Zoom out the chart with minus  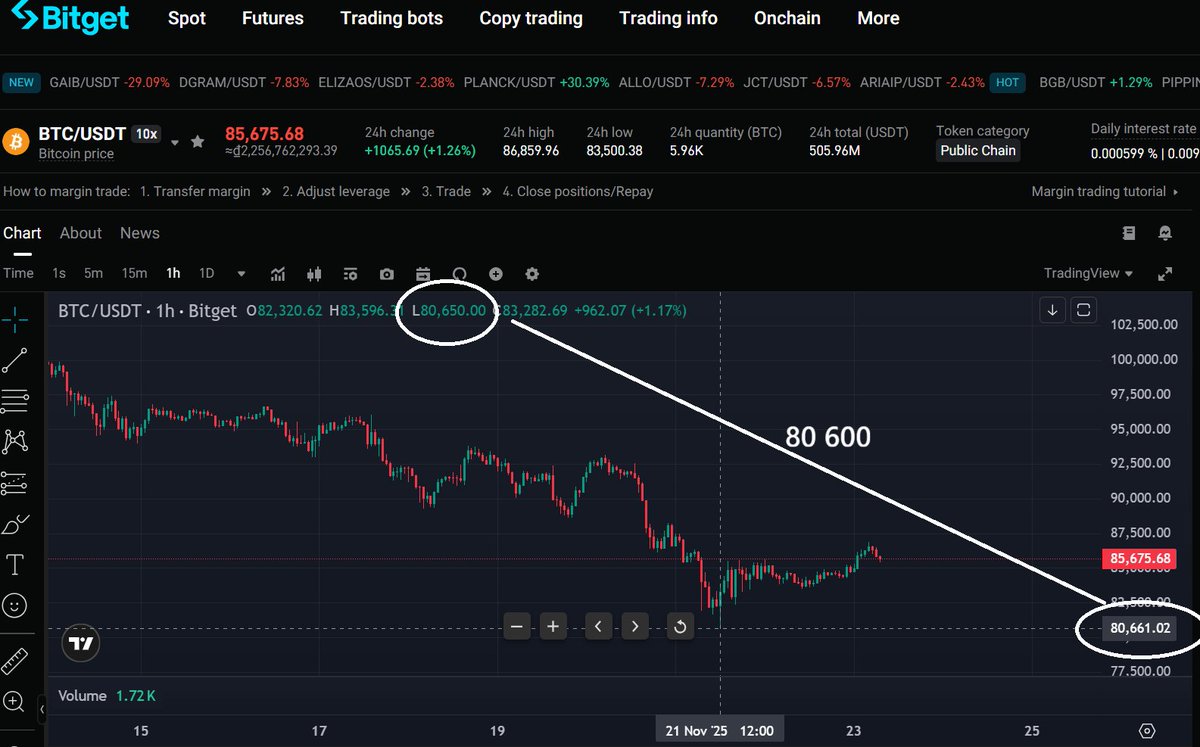tap(517, 627)
